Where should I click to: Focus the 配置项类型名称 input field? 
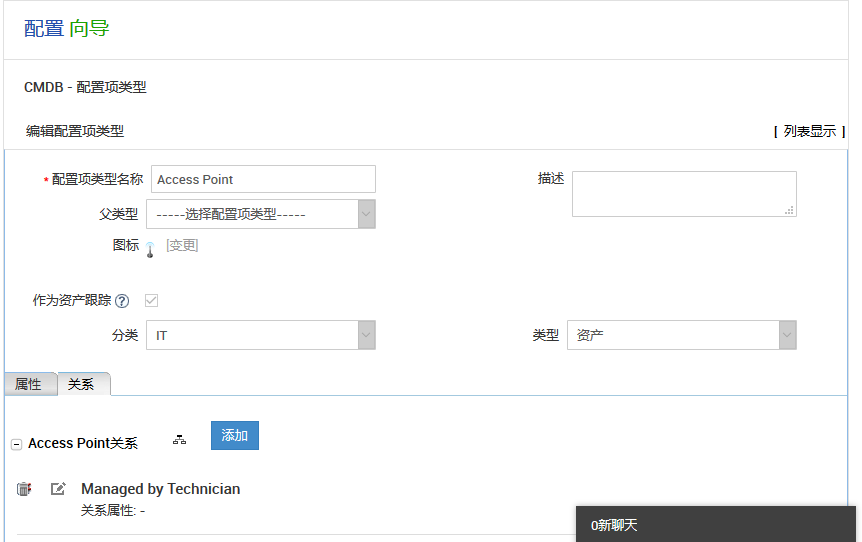click(x=263, y=180)
